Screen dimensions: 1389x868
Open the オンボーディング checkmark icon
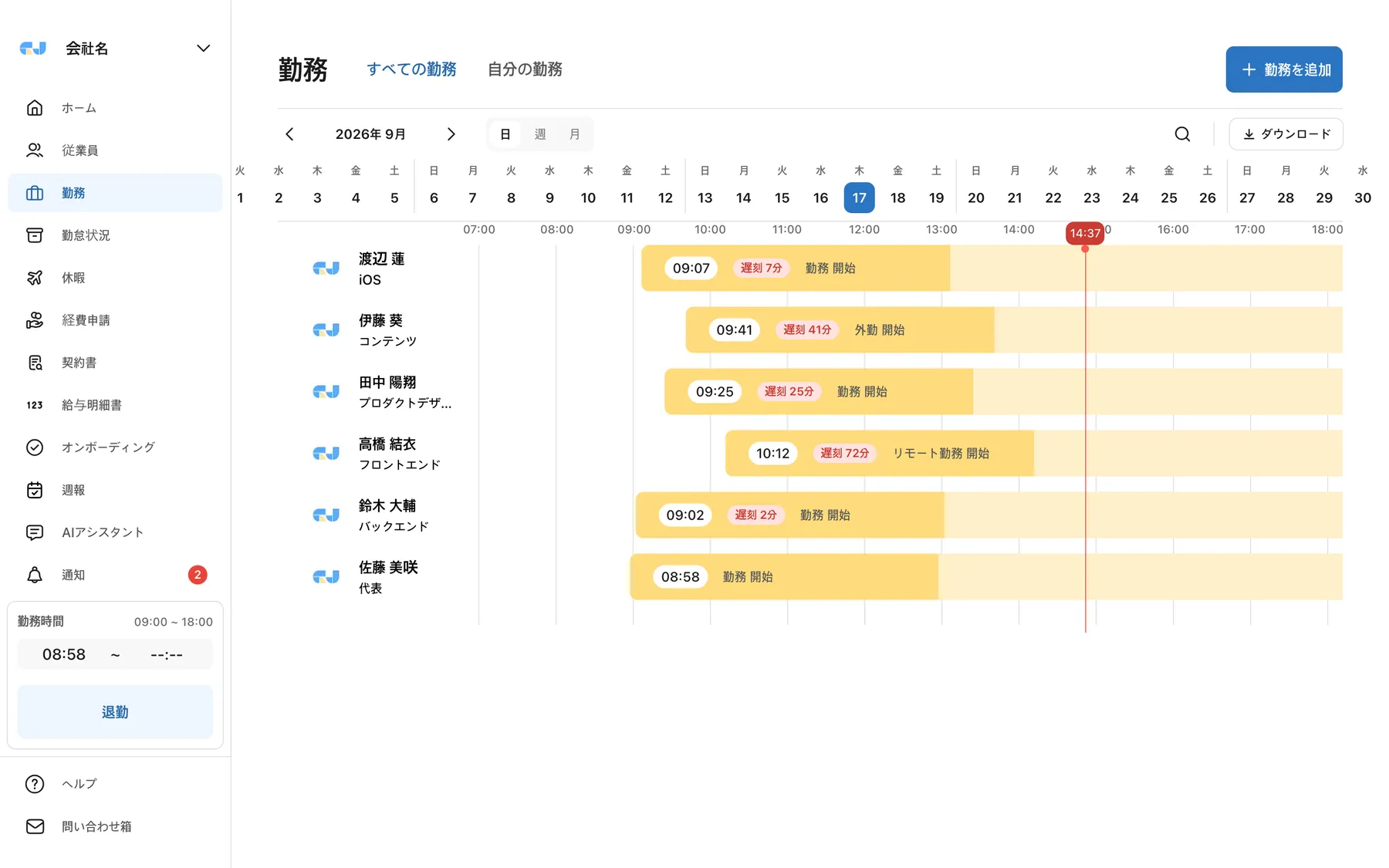point(35,448)
